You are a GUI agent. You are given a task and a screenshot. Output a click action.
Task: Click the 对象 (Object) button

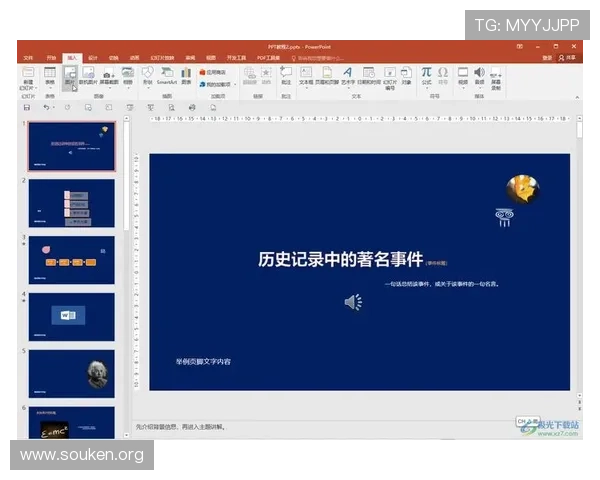[406, 75]
